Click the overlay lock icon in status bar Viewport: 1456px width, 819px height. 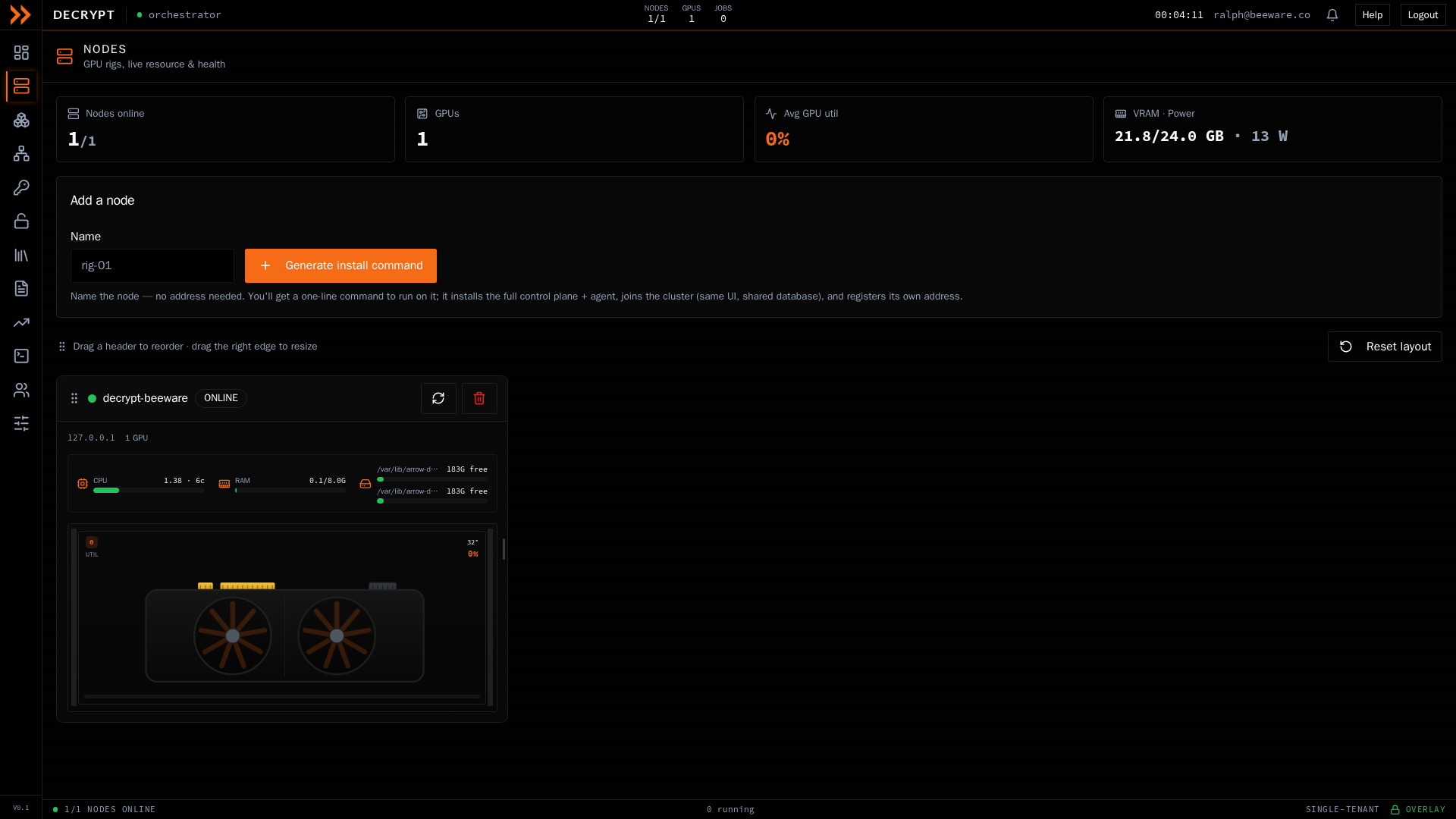(x=1395, y=810)
